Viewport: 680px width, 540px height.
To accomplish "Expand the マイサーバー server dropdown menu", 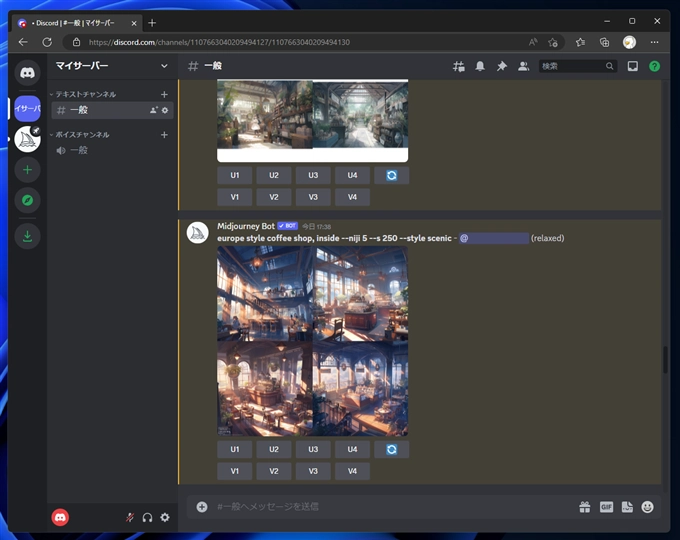I will [164, 66].
